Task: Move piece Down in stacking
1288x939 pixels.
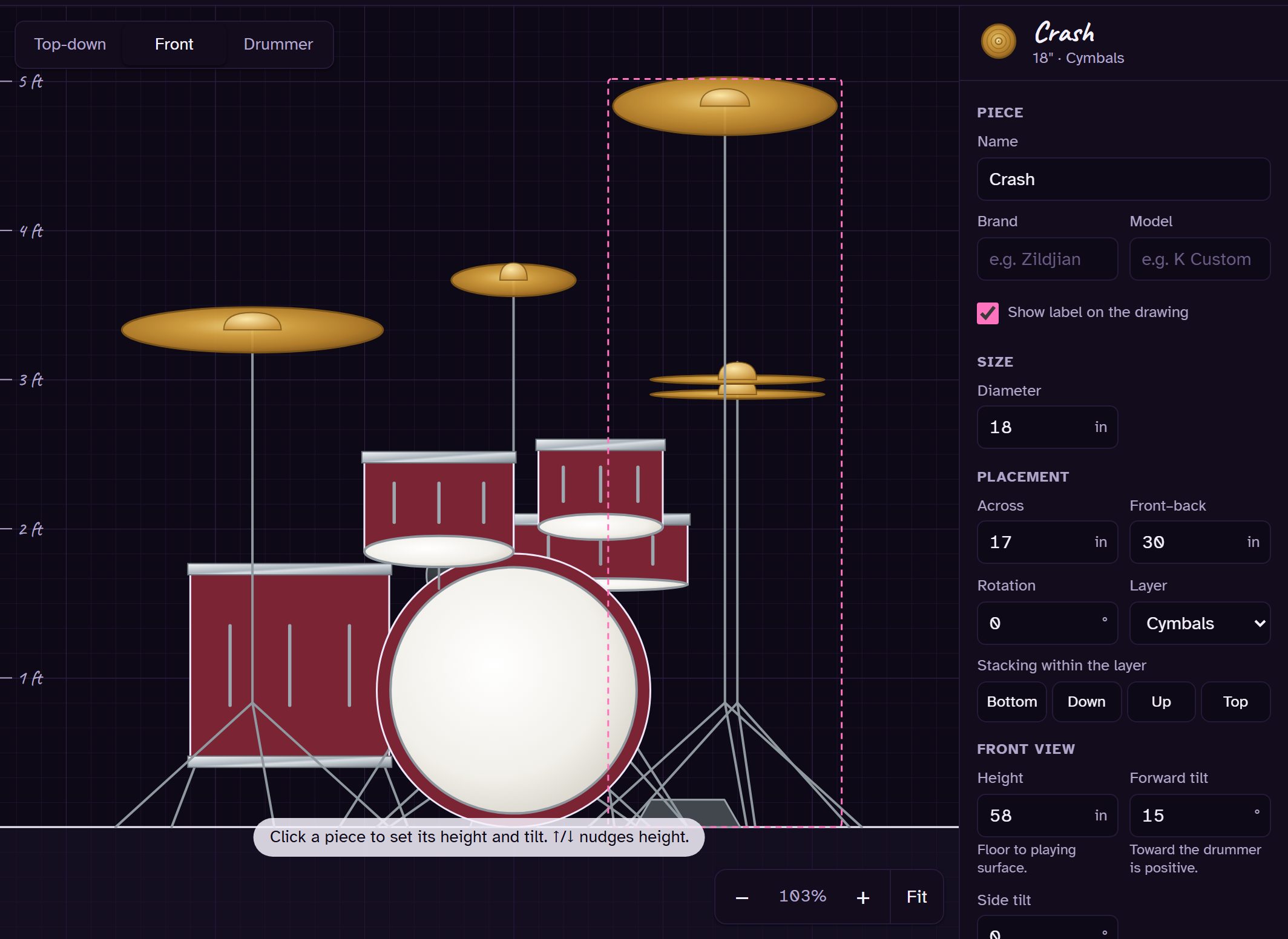Action: (x=1086, y=702)
